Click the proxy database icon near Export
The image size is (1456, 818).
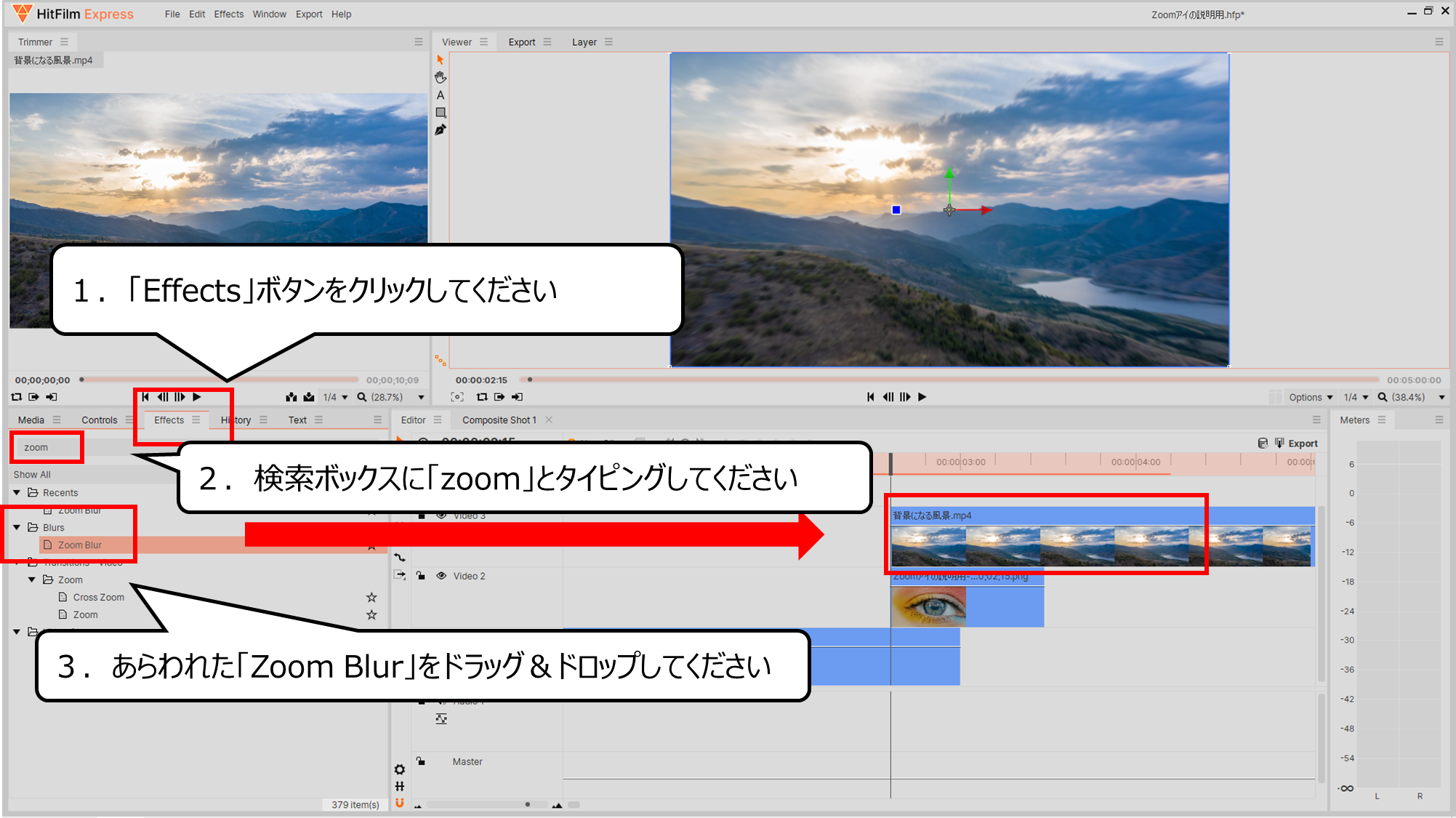tap(1263, 443)
